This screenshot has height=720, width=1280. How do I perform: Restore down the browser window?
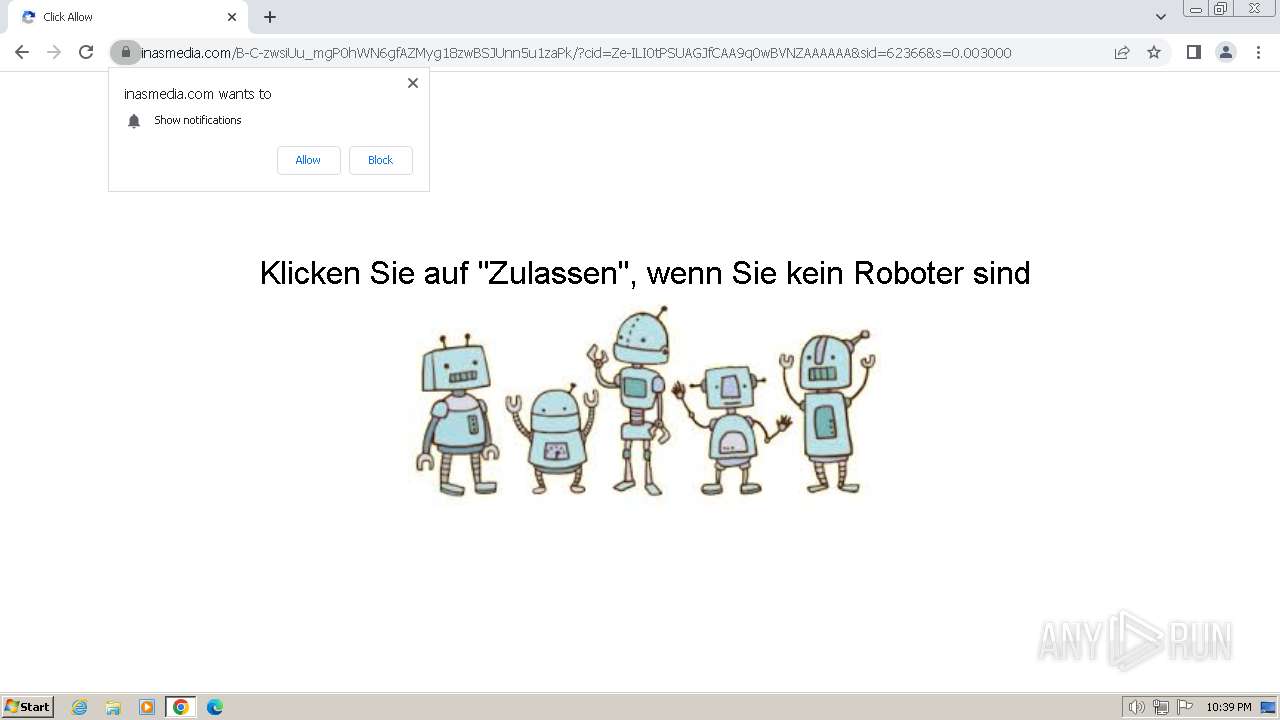click(x=1221, y=9)
